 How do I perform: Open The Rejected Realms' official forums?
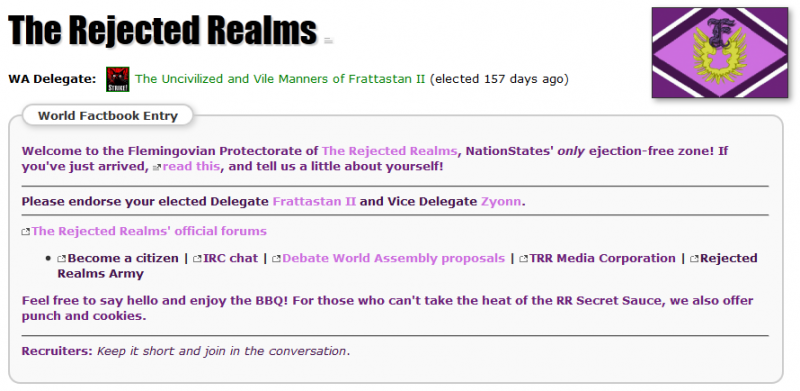tap(149, 231)
